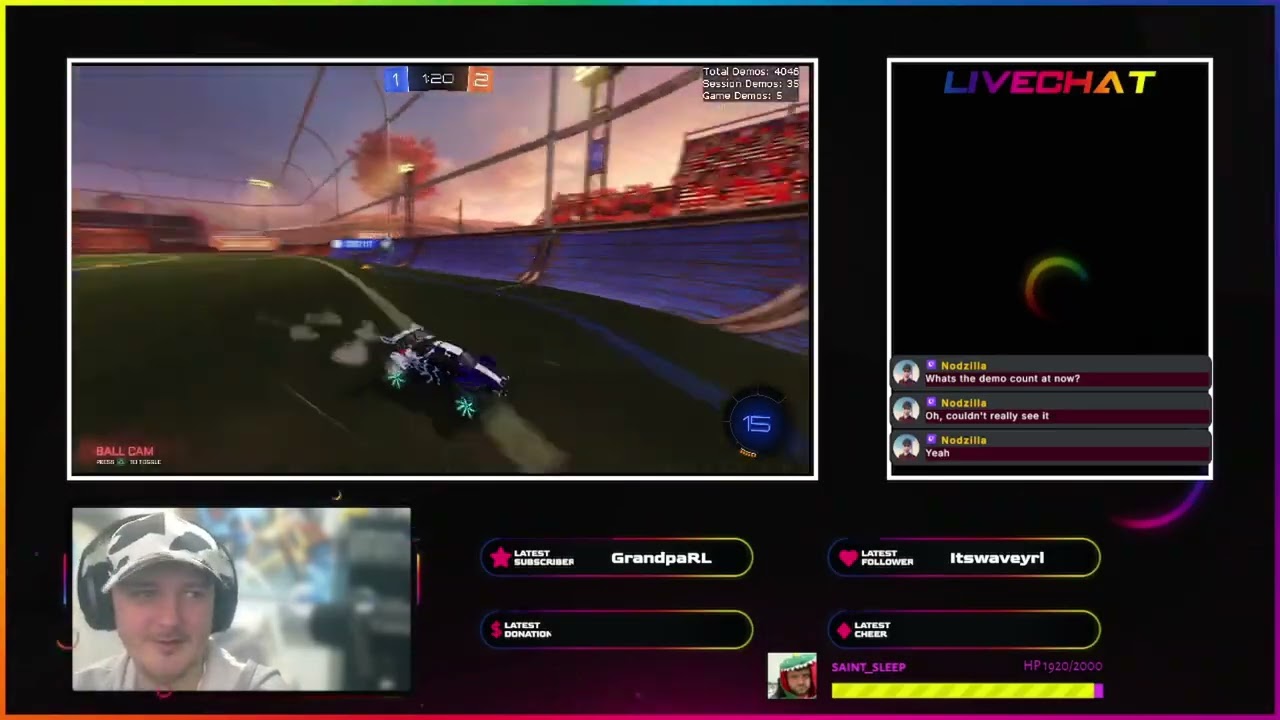Click the HP 1920/2000 text

pyautogui.click(x=1063, y=666)
